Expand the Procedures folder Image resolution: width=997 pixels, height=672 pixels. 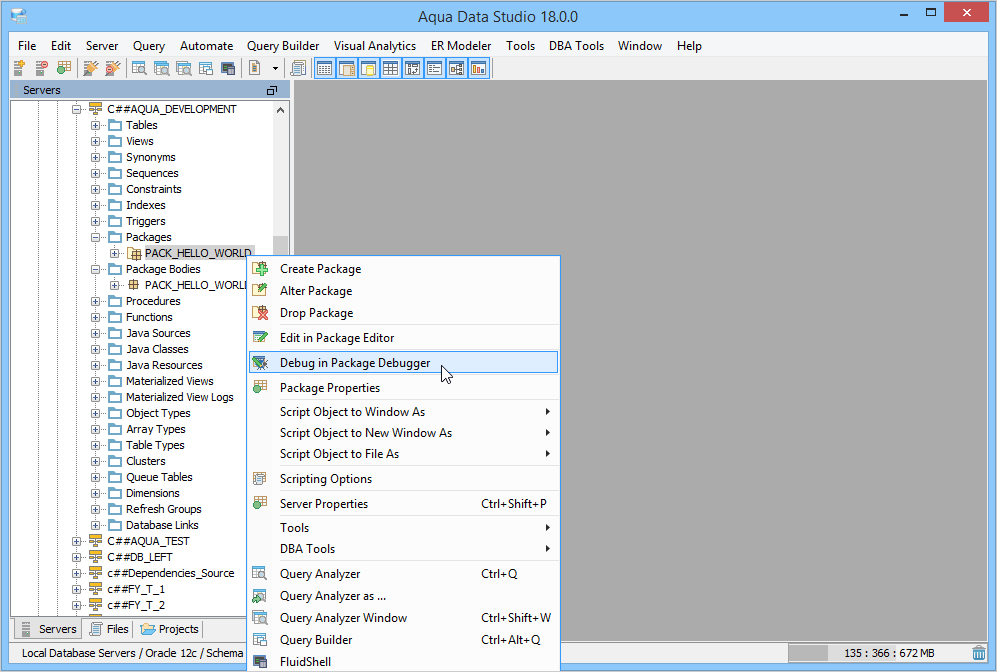click(95, 301)
